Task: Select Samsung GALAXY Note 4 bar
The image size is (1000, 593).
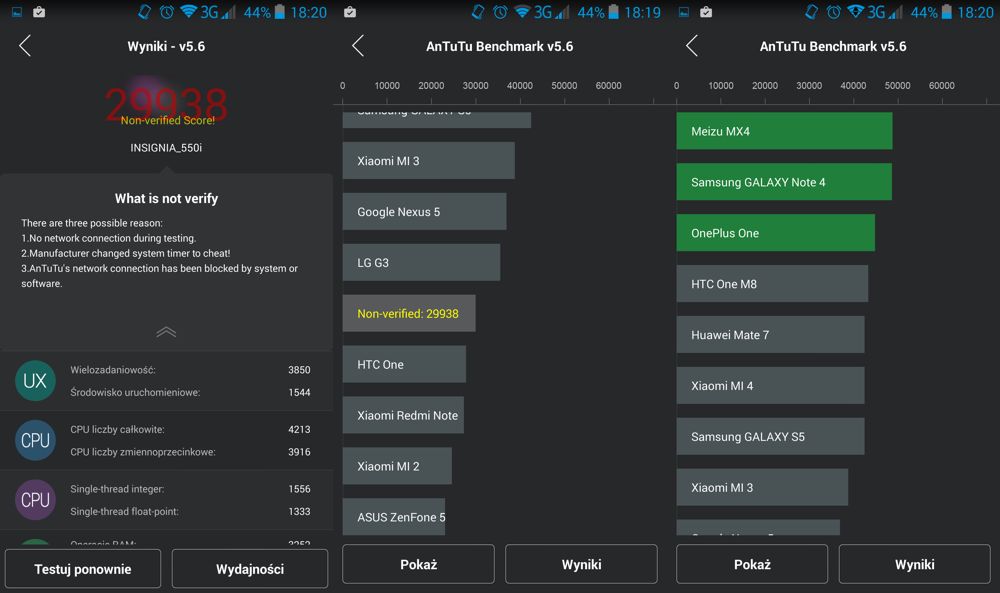Action: [784, 182]
